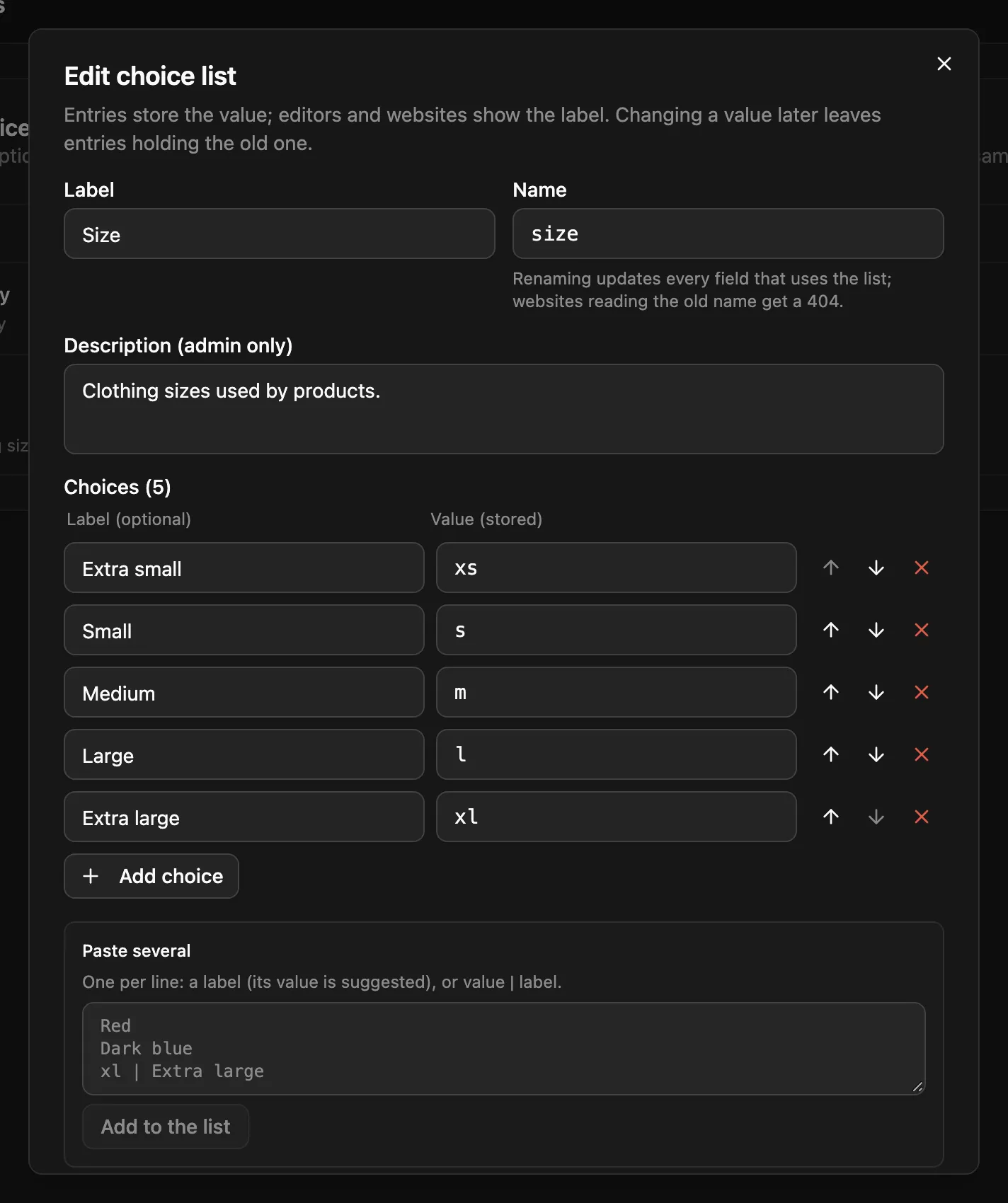Move Extra large choice down

pyautogui.click(x=876, y=817)
